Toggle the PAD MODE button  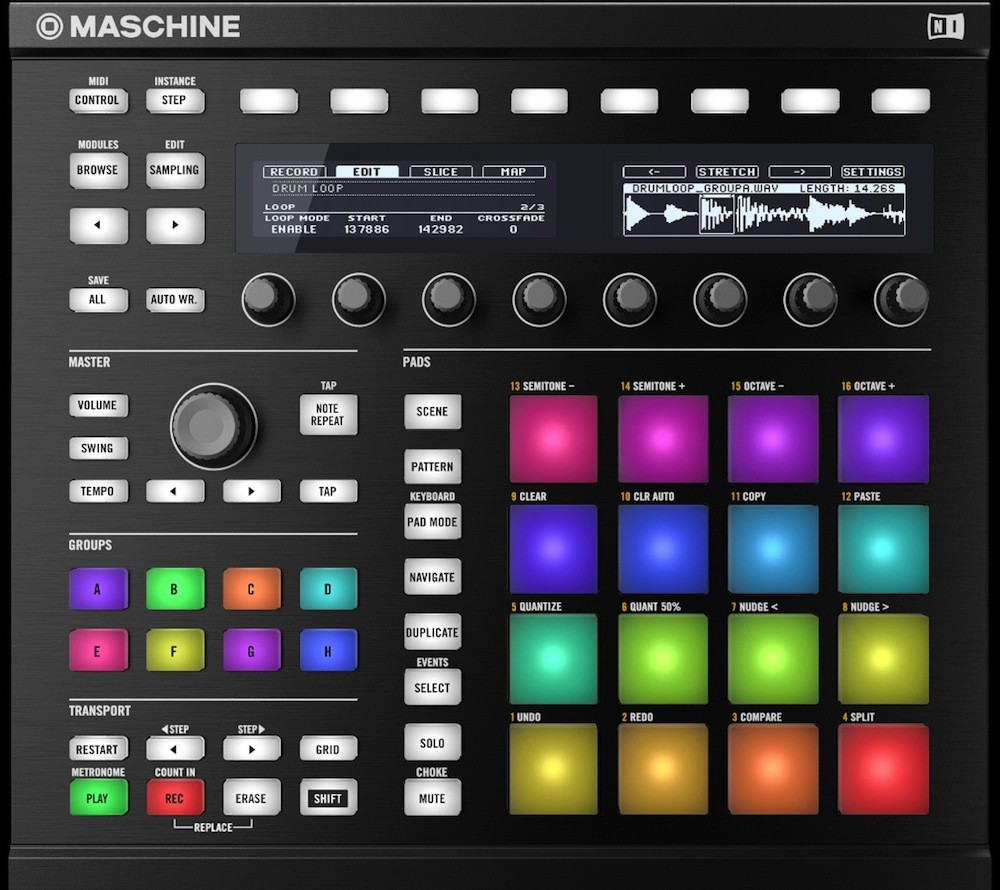[432, 522]
